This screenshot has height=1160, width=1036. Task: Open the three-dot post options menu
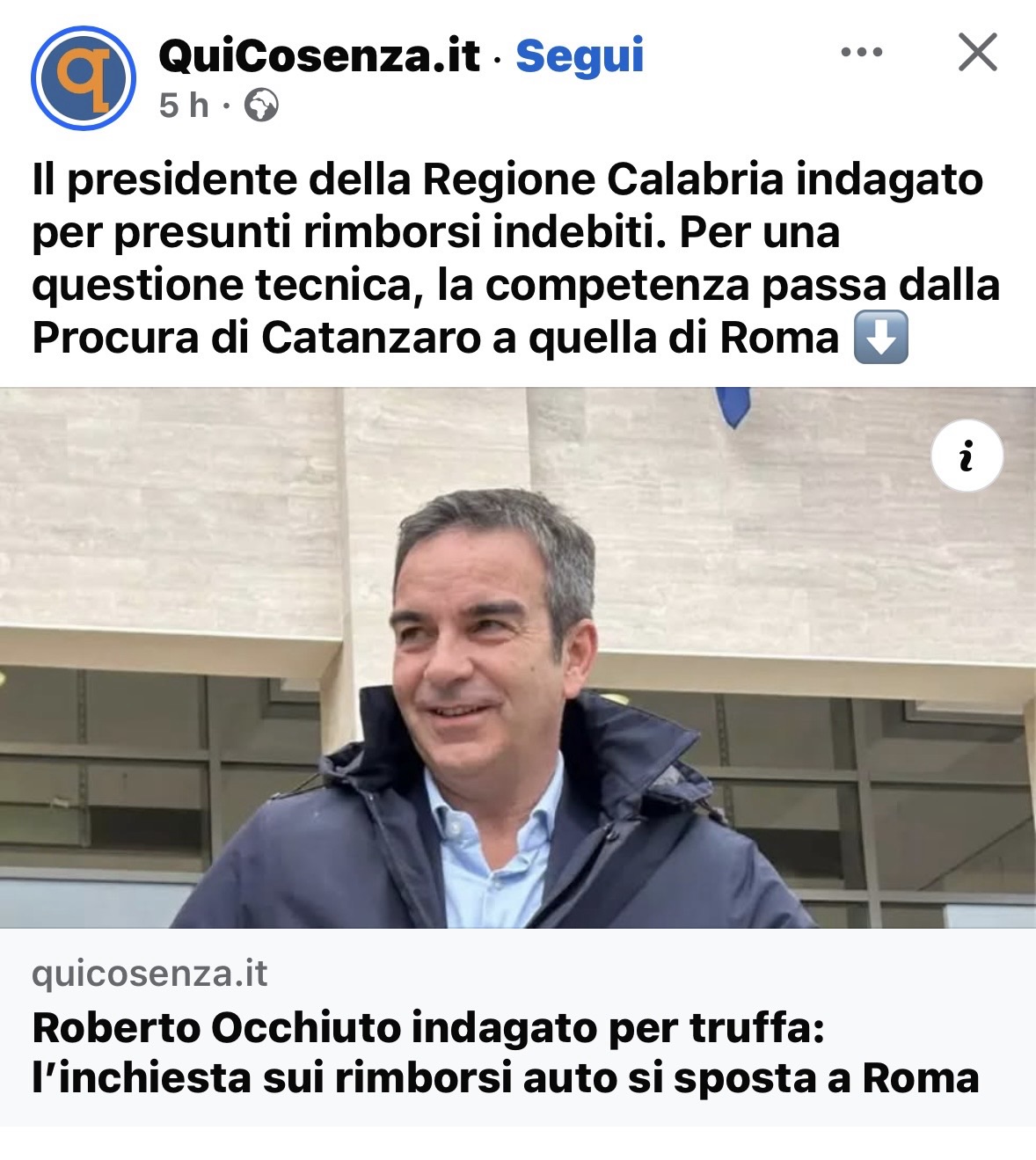coord(861,53)
